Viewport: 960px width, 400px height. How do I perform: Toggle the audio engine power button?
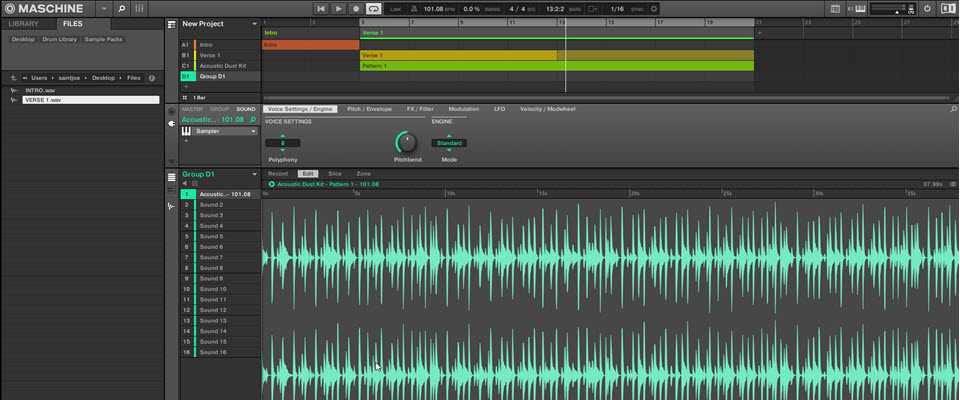pos(927,9)
